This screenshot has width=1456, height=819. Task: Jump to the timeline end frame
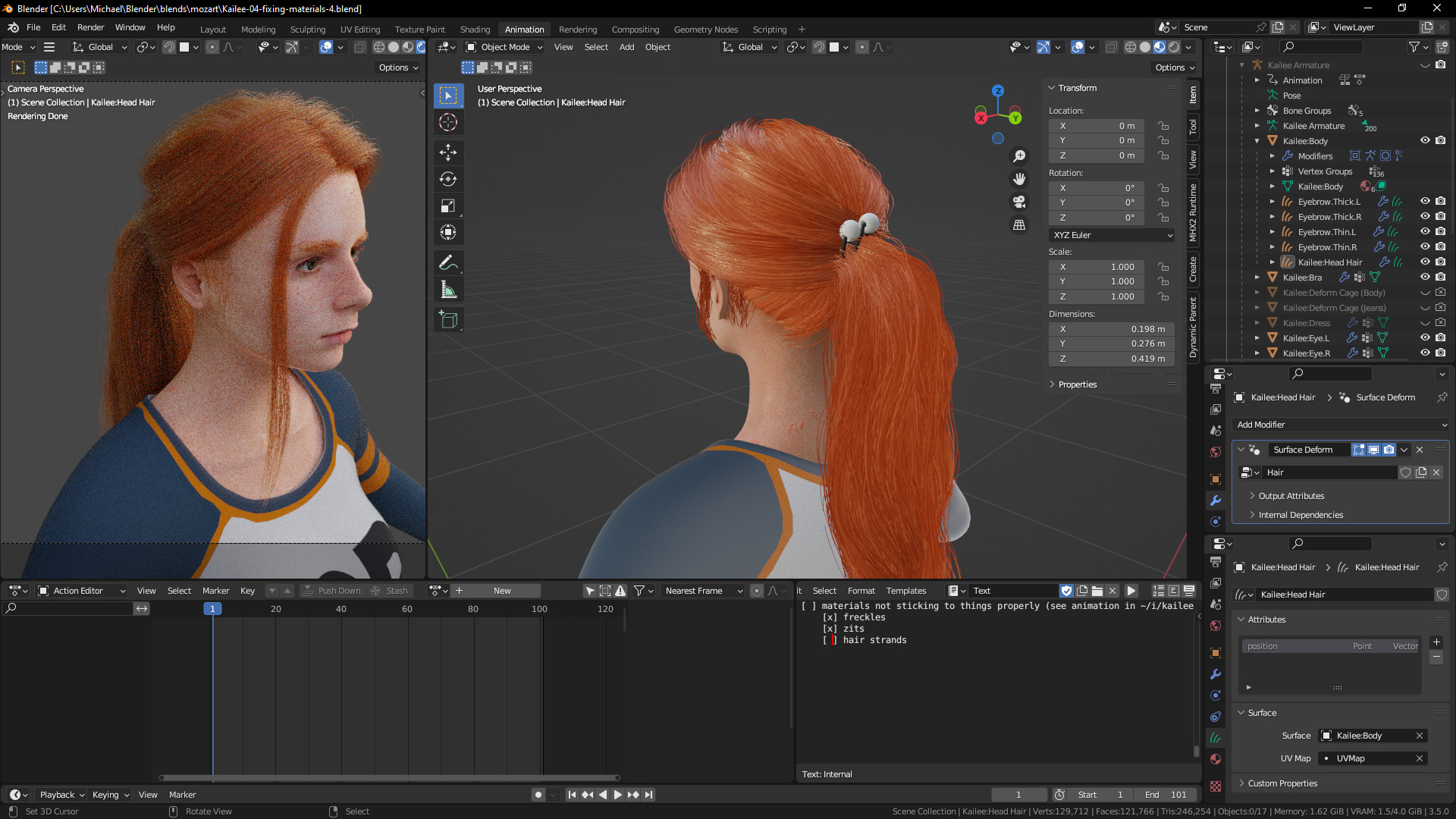click(648, 795)
